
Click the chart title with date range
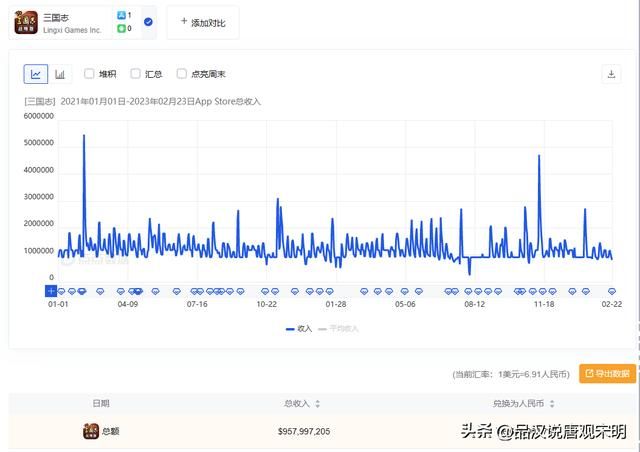pos(142,101)
